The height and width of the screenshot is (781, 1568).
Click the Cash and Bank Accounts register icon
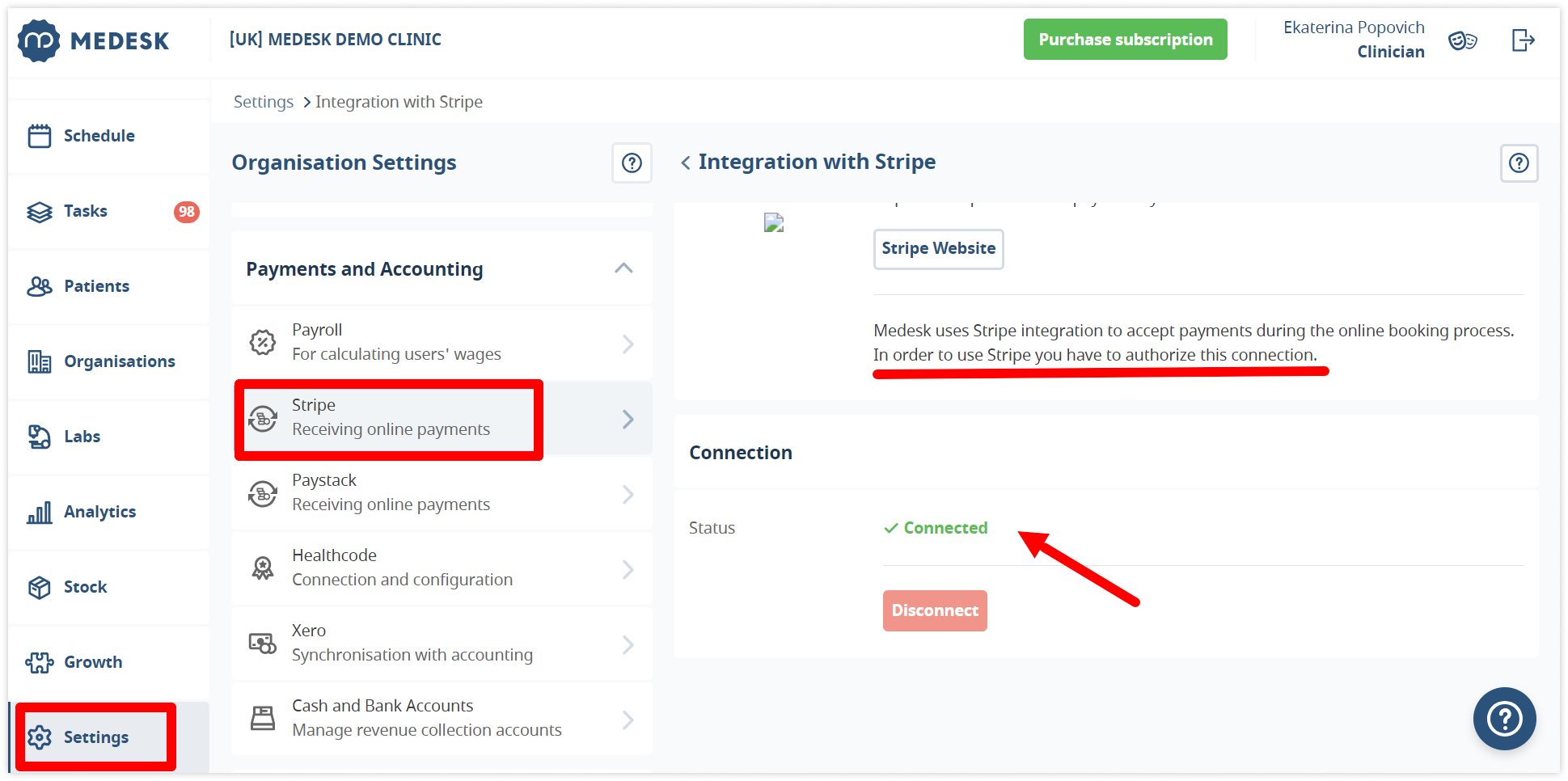click(x=262, y=718)
